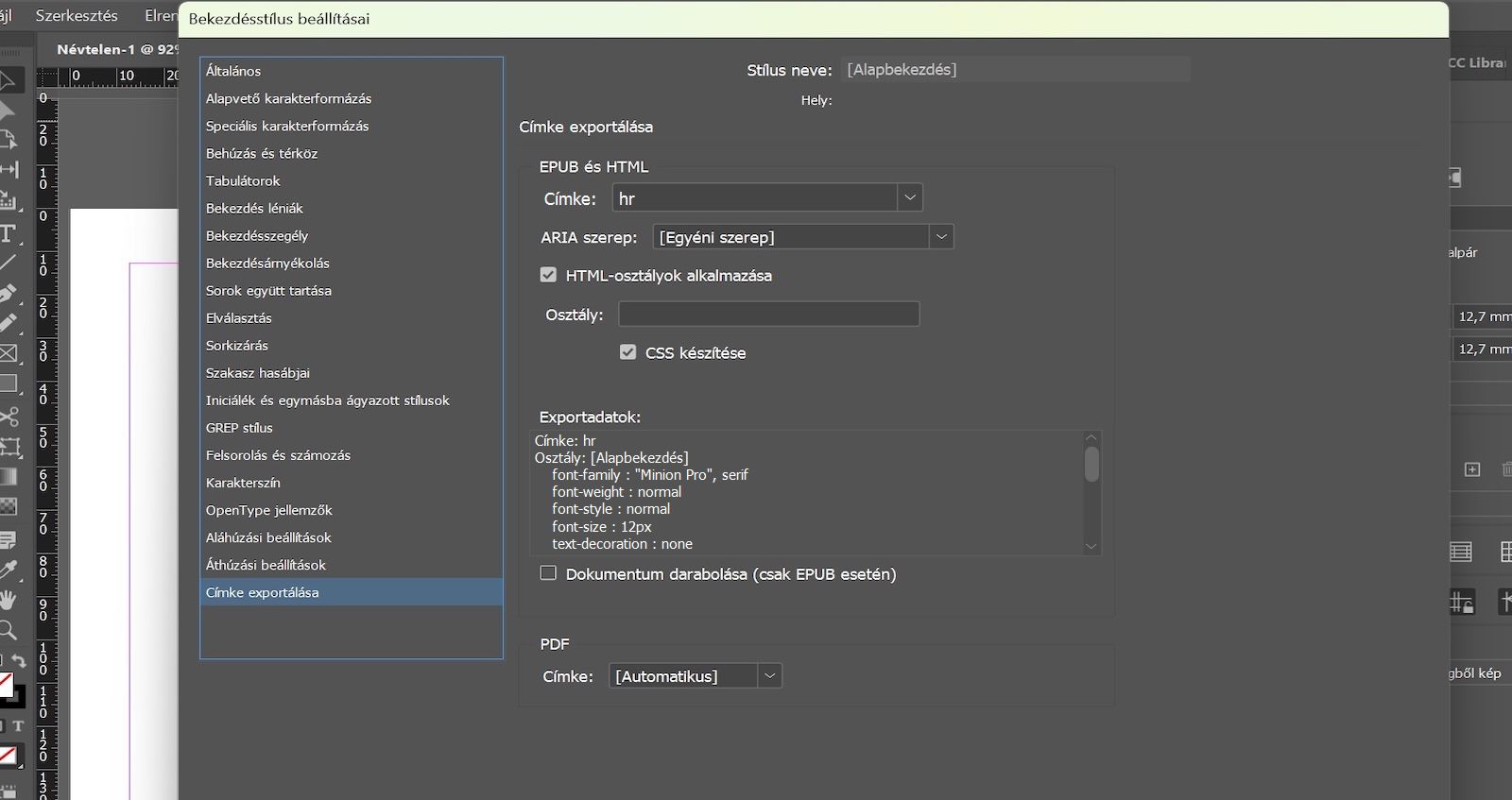Viewport: 1512px width, 800px height.
Task: Select the Scissors tool
Action: [x=8, y=417]
